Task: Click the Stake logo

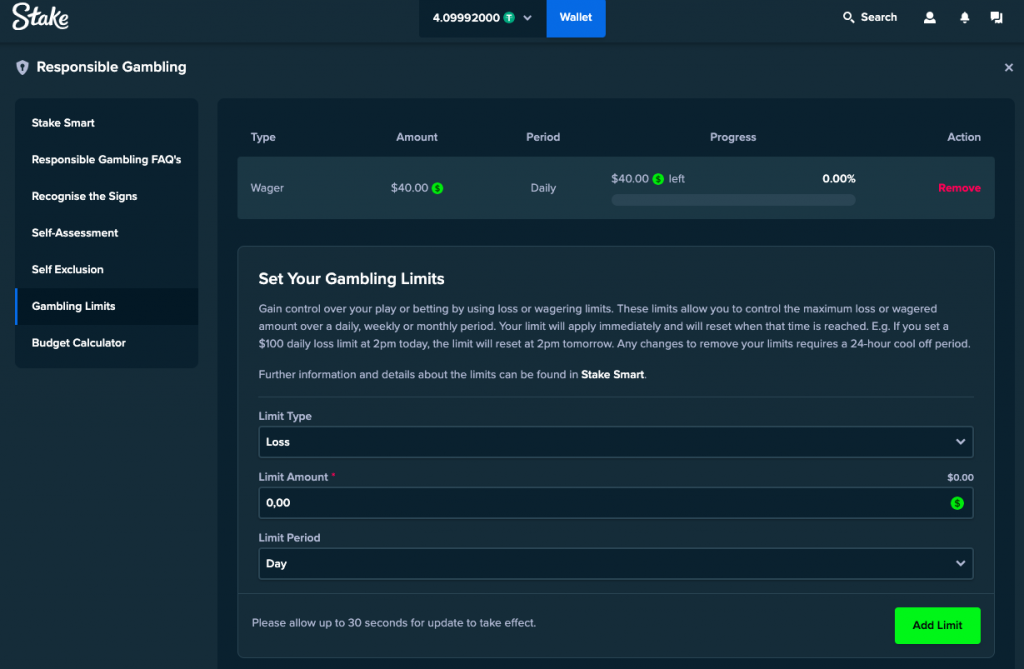Action: click(x=40, y=17)
